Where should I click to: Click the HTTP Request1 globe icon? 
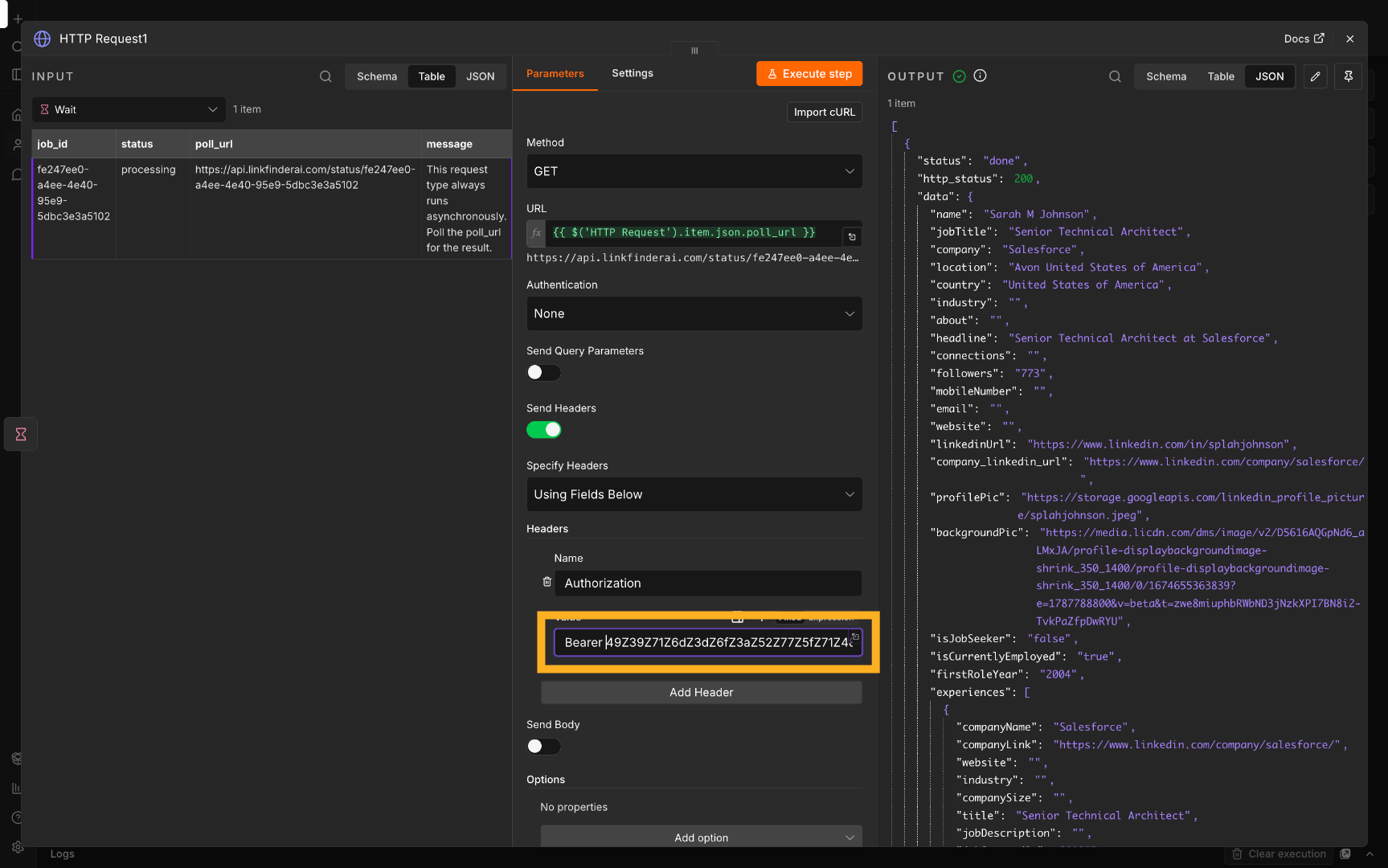[43, 39]
